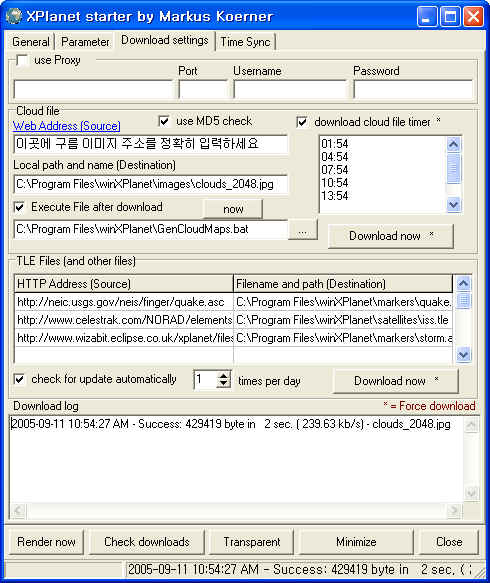490x583 pixels.
Task: Toggle the use MD5 check checkbox
Action: tap(164, 121)
